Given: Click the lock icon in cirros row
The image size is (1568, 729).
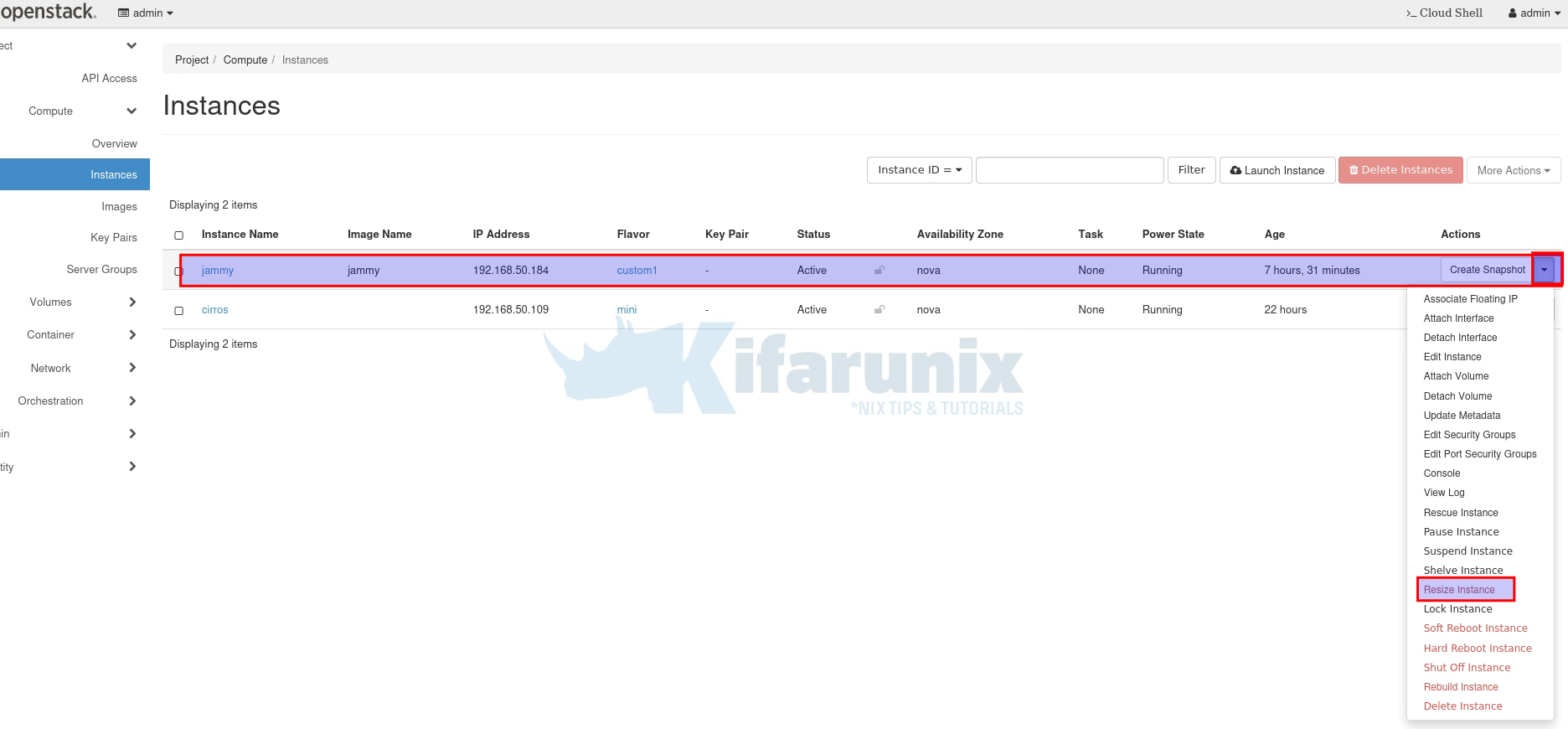Looking at the screenshot, I should (879, 309).
